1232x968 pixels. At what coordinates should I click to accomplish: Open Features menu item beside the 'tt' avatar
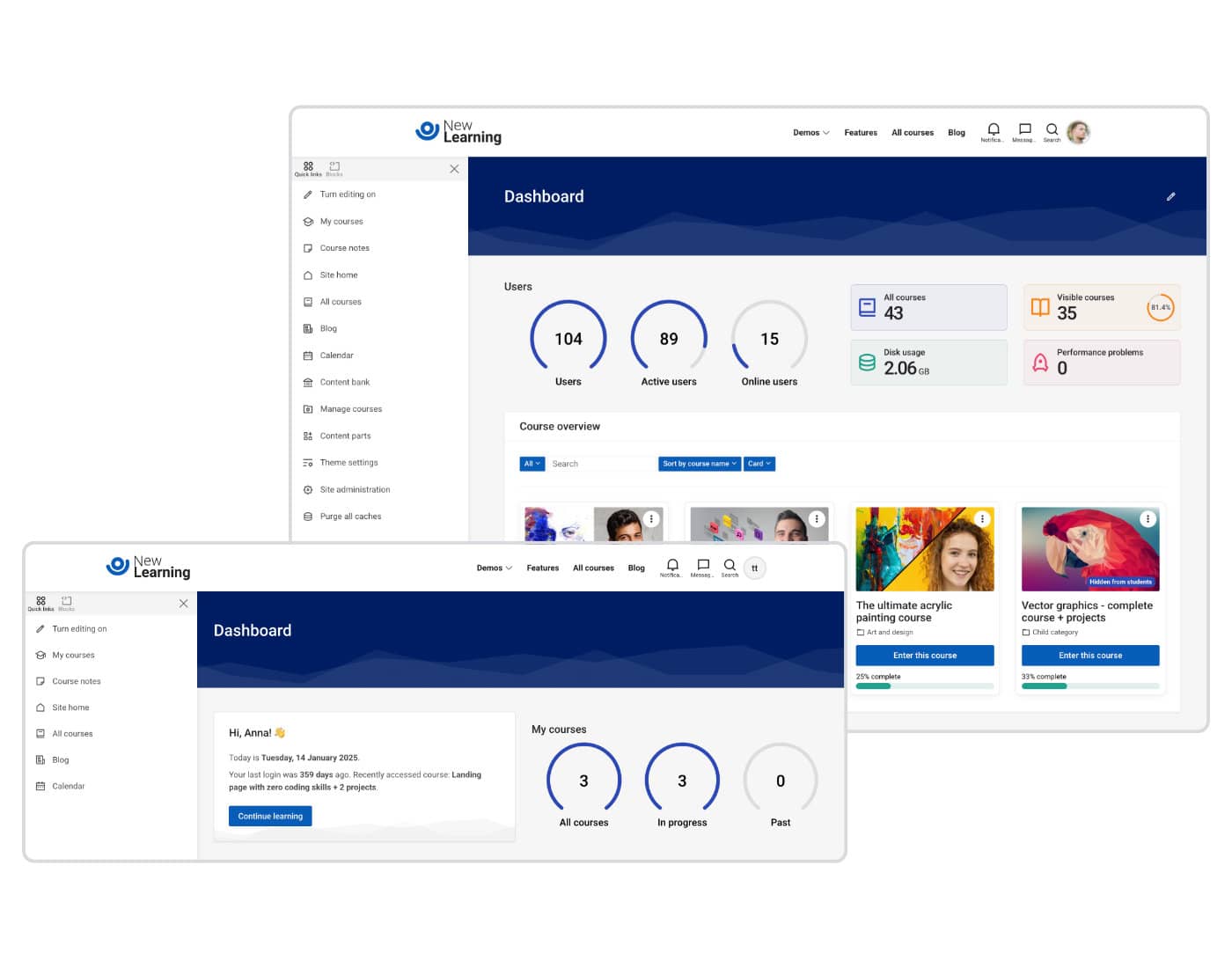[542, 568]
